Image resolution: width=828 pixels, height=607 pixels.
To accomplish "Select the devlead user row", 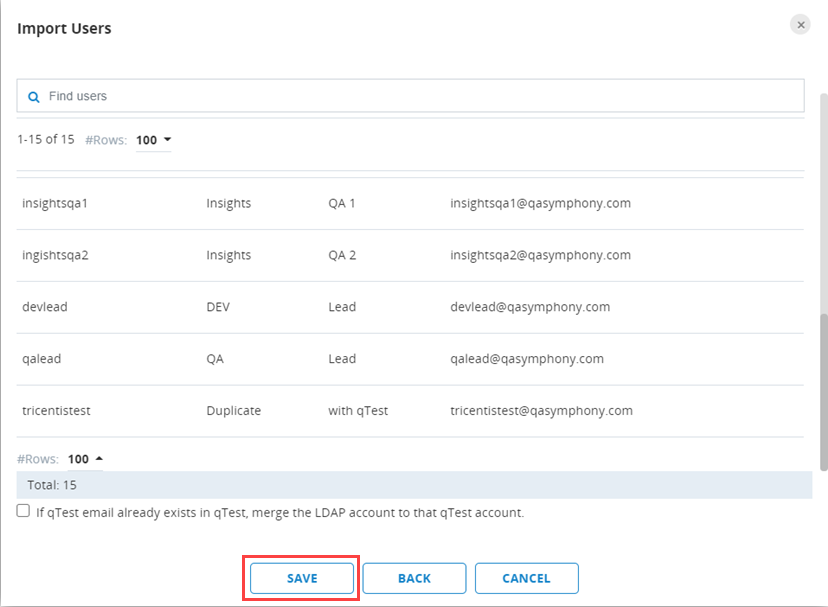I will (x=45, y=307).
